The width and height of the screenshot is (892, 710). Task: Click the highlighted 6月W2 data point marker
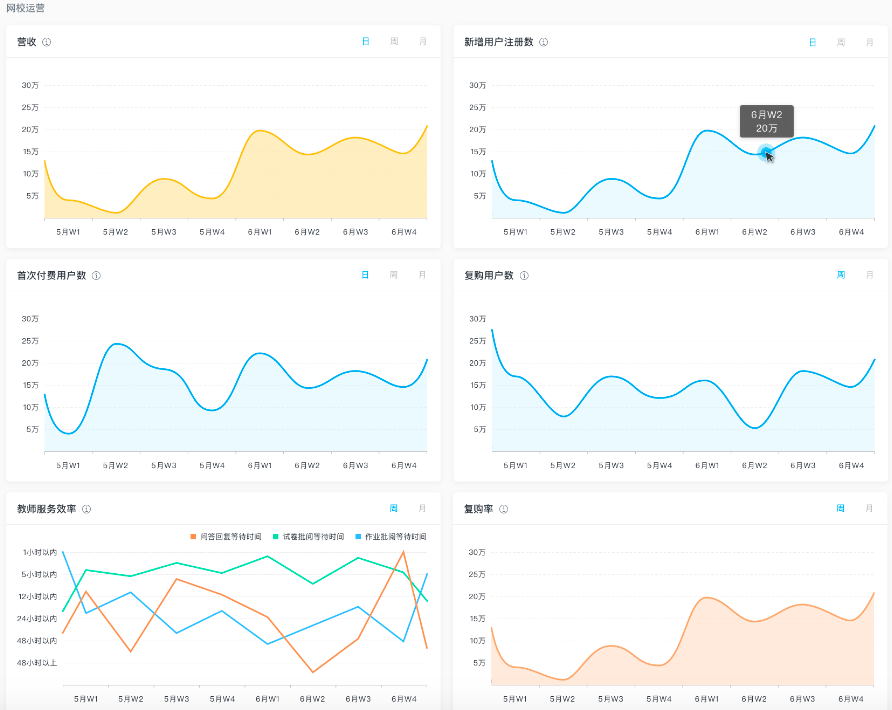(765, 153)
